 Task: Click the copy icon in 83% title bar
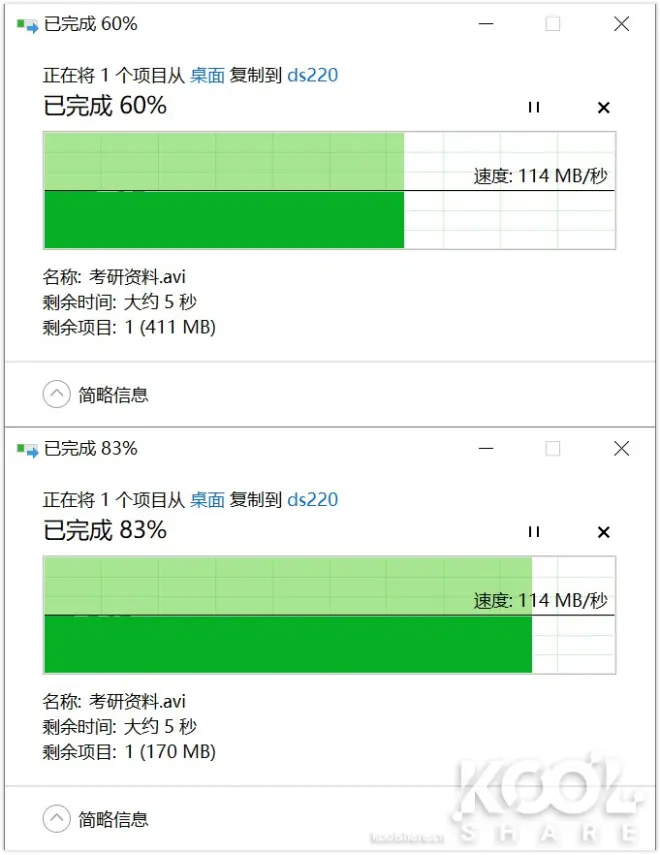pos(27,450)
